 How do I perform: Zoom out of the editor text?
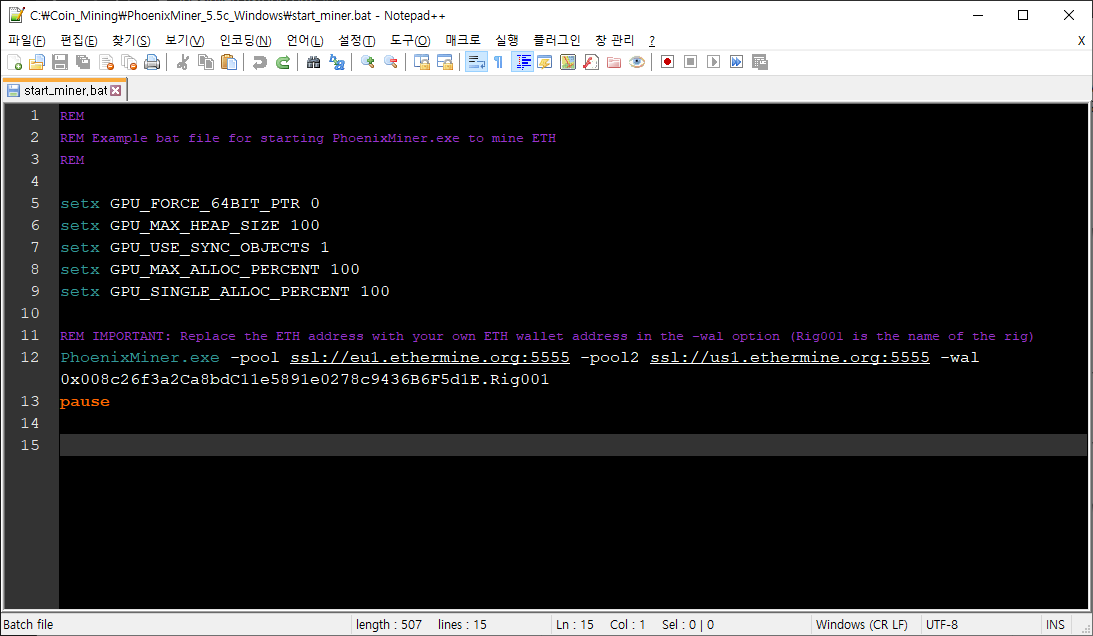390,63
